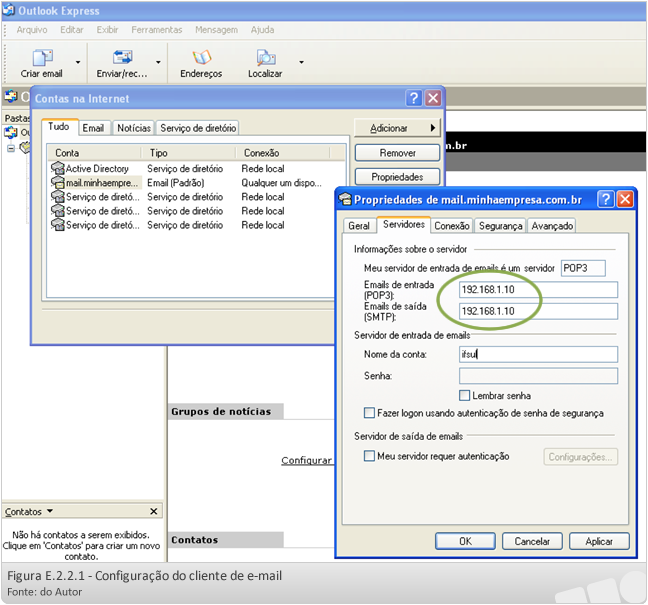The height and width of the screenshot is (605, 648).
Task: Open the Enviar/receber dropdown arrow
Action: [158, 62]
